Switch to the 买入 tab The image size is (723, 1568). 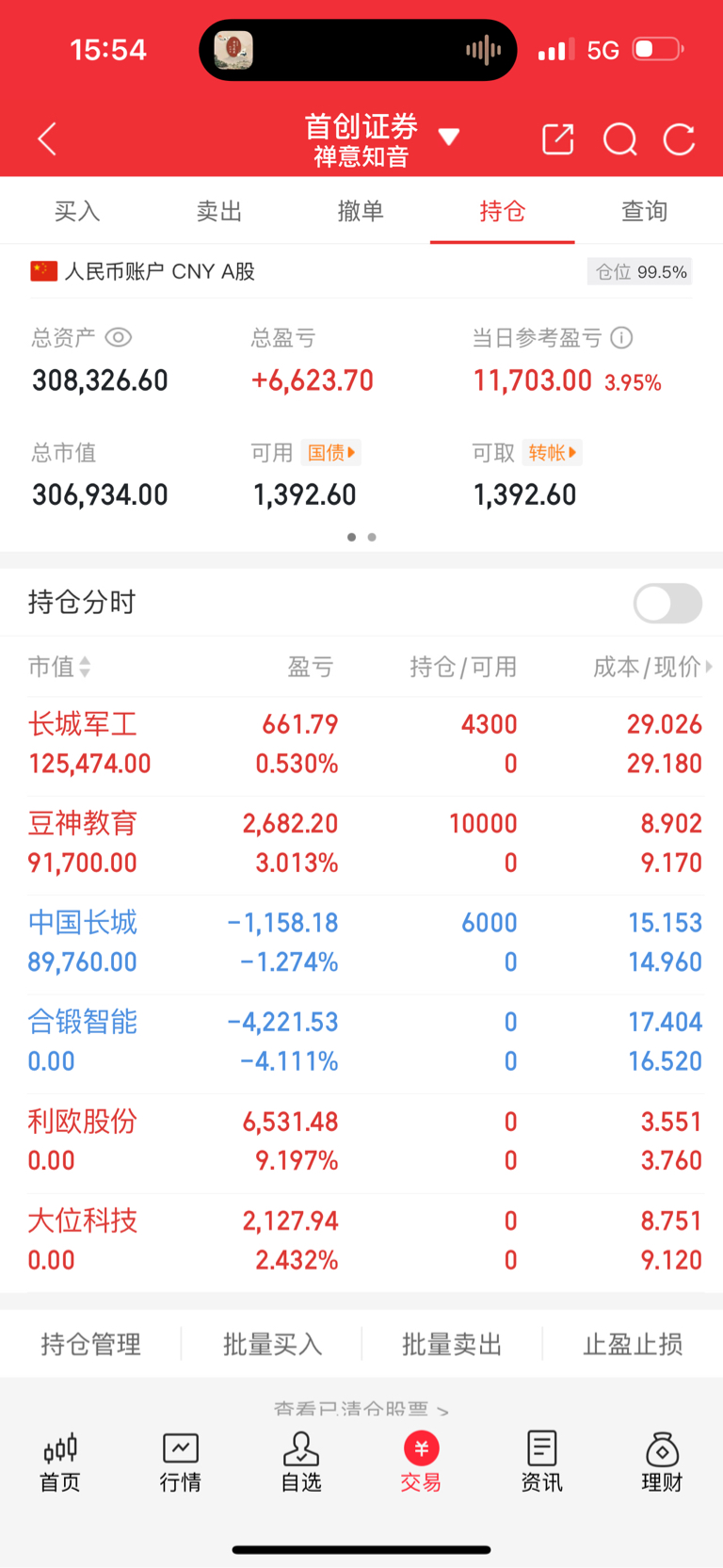[77, 211]
